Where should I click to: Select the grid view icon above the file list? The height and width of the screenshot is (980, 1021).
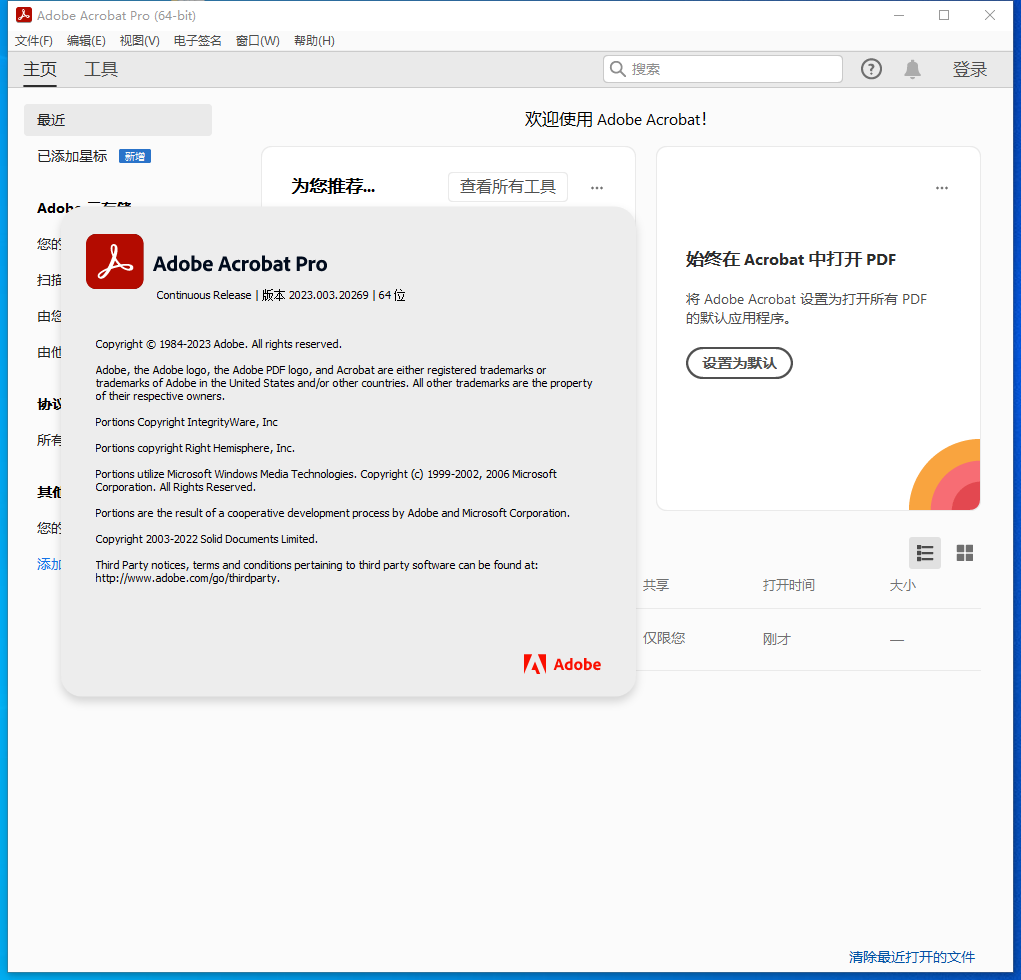click(964, 552)
